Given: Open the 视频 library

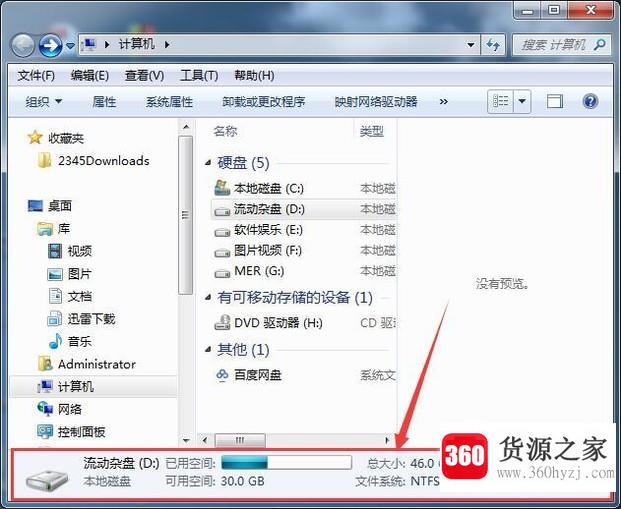Looking at the screenshot, I should [x=70, y=251].
